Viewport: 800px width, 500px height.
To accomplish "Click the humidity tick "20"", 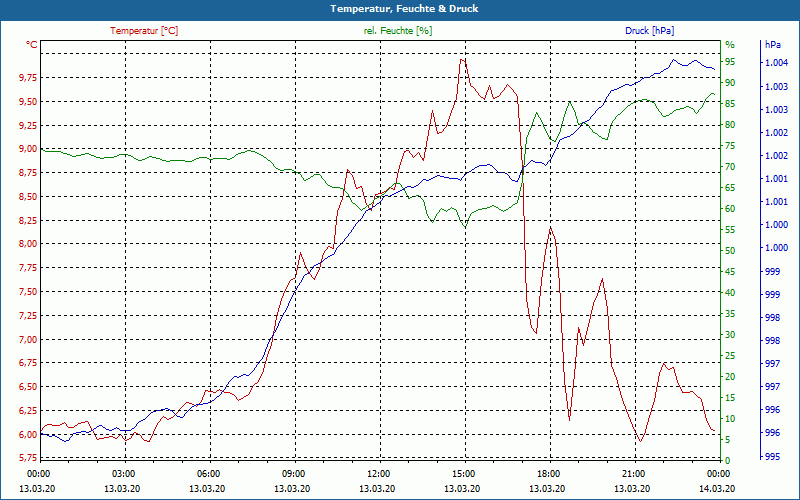I will click(x=730, y=377).
